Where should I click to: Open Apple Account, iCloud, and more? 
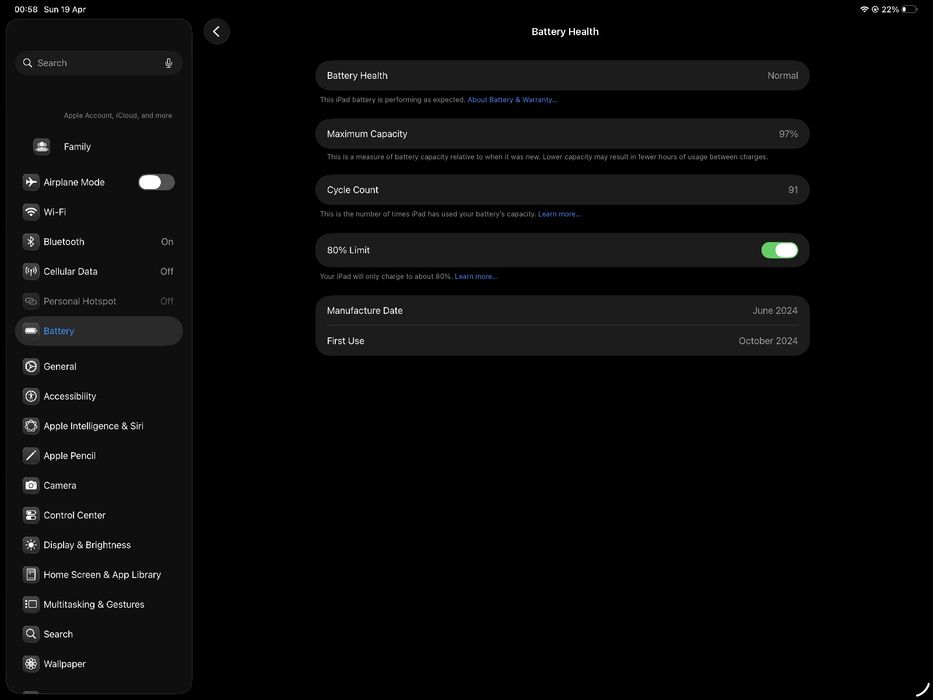click(118, 115)
